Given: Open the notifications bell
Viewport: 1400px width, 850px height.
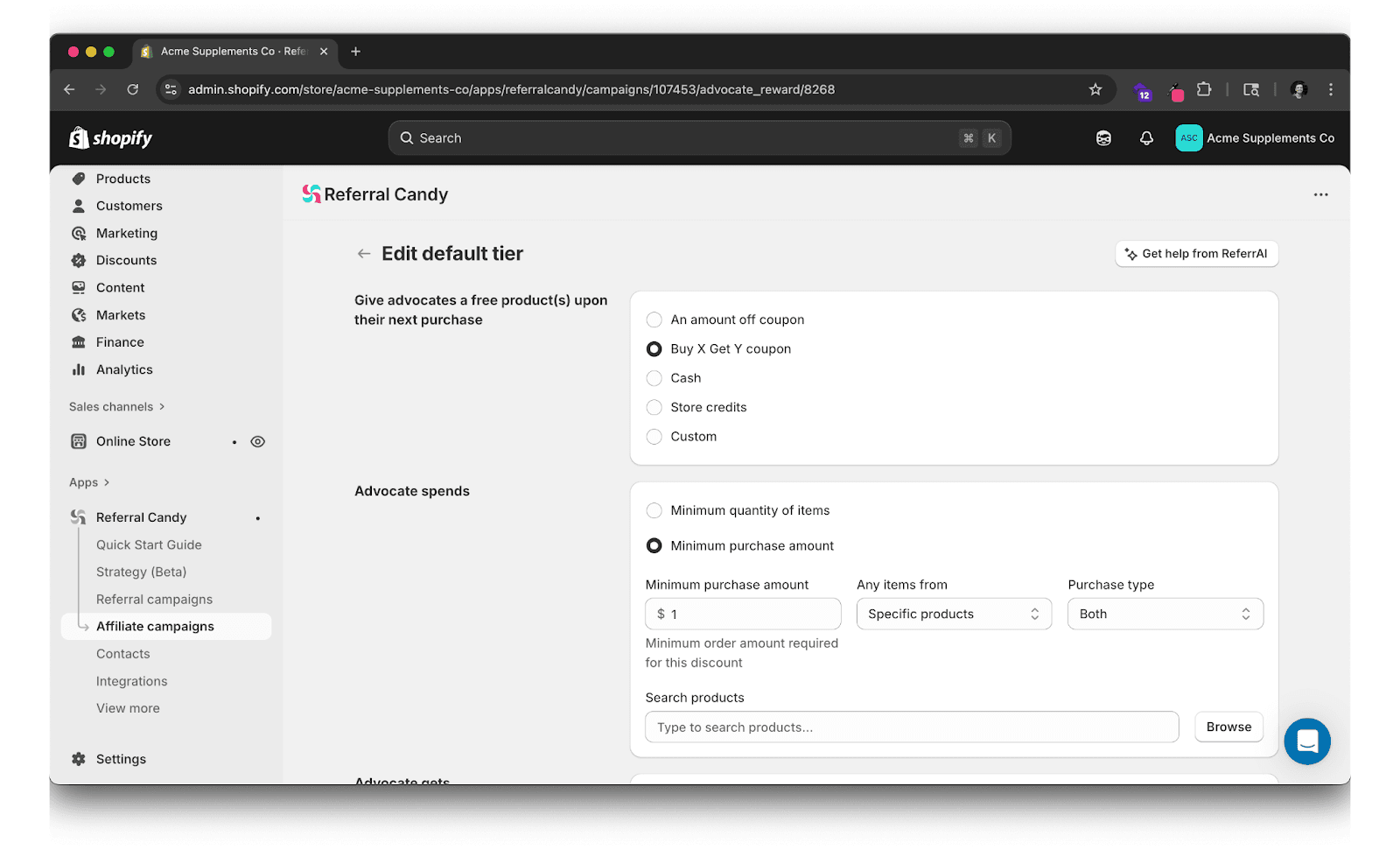Looking at the screenshot, I should click(1146, 138).
